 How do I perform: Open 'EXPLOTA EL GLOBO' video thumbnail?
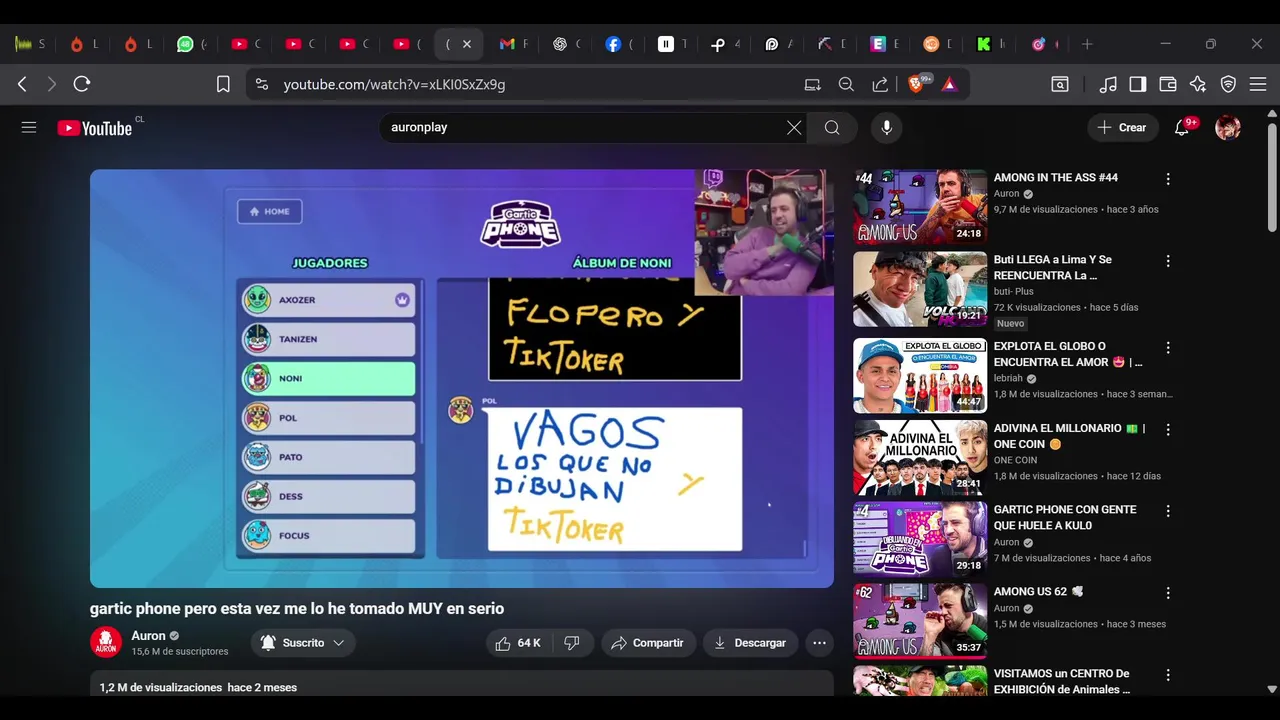920,375
